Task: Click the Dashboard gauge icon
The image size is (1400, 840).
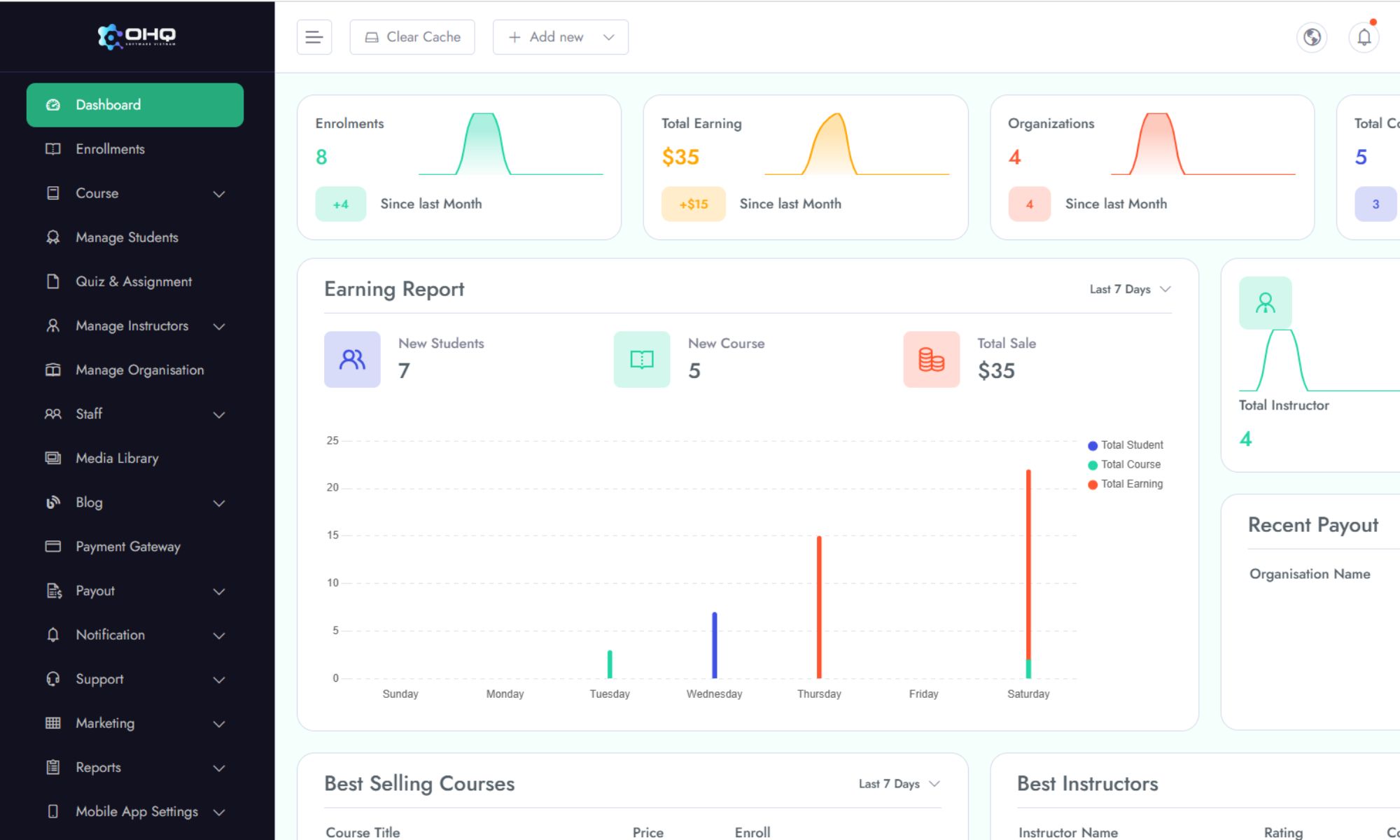Action: click(x=53, y=105)
